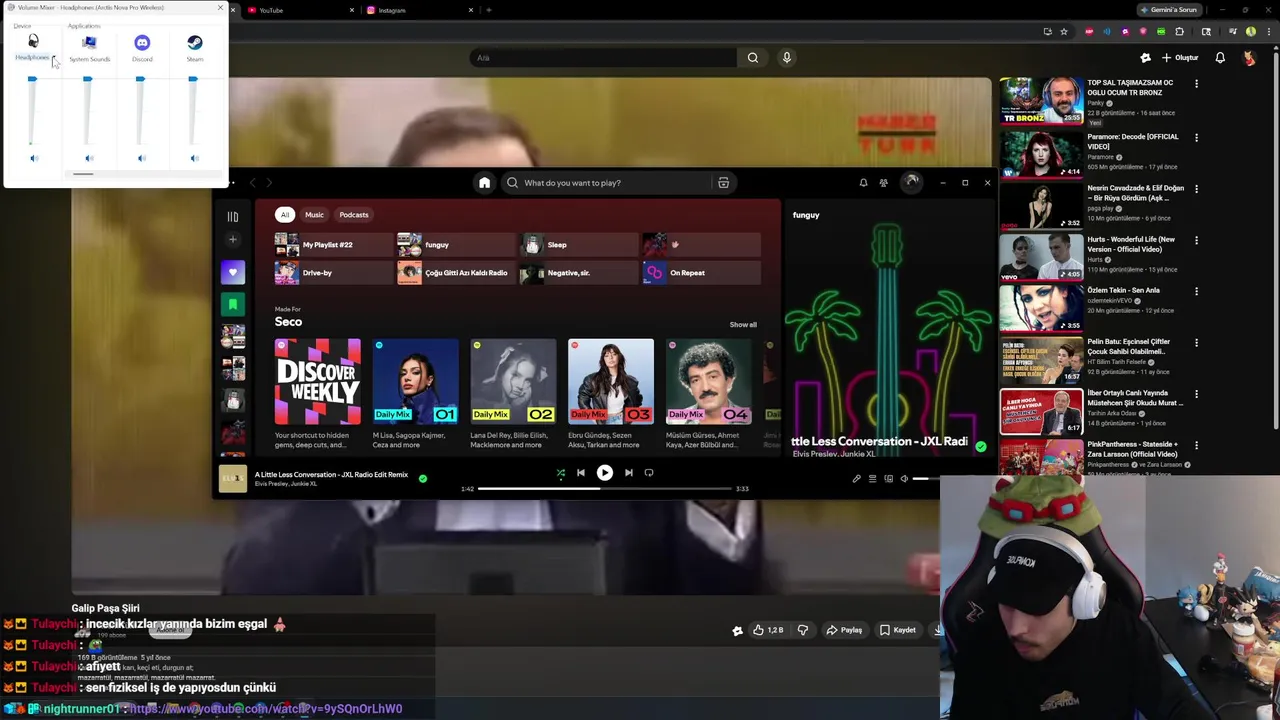This screenshot has height=720, width=1280.
Task: Open Spotify notifications bell
Action: tap(863, 183)
